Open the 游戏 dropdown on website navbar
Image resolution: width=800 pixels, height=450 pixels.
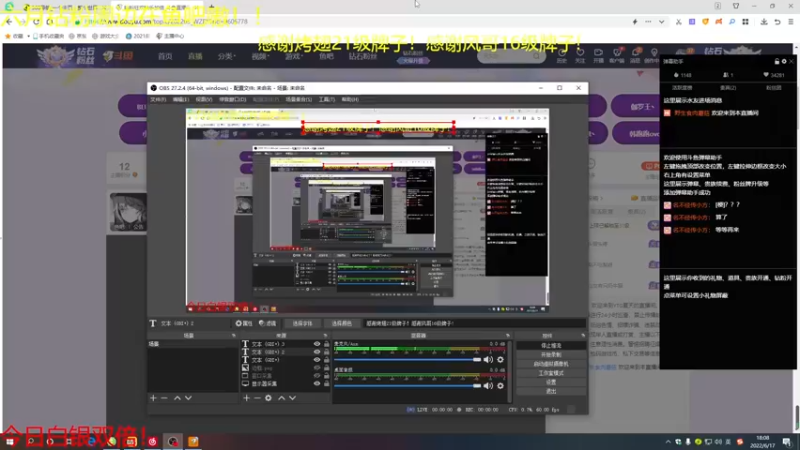pyautogui.click(x=293, y=57)
